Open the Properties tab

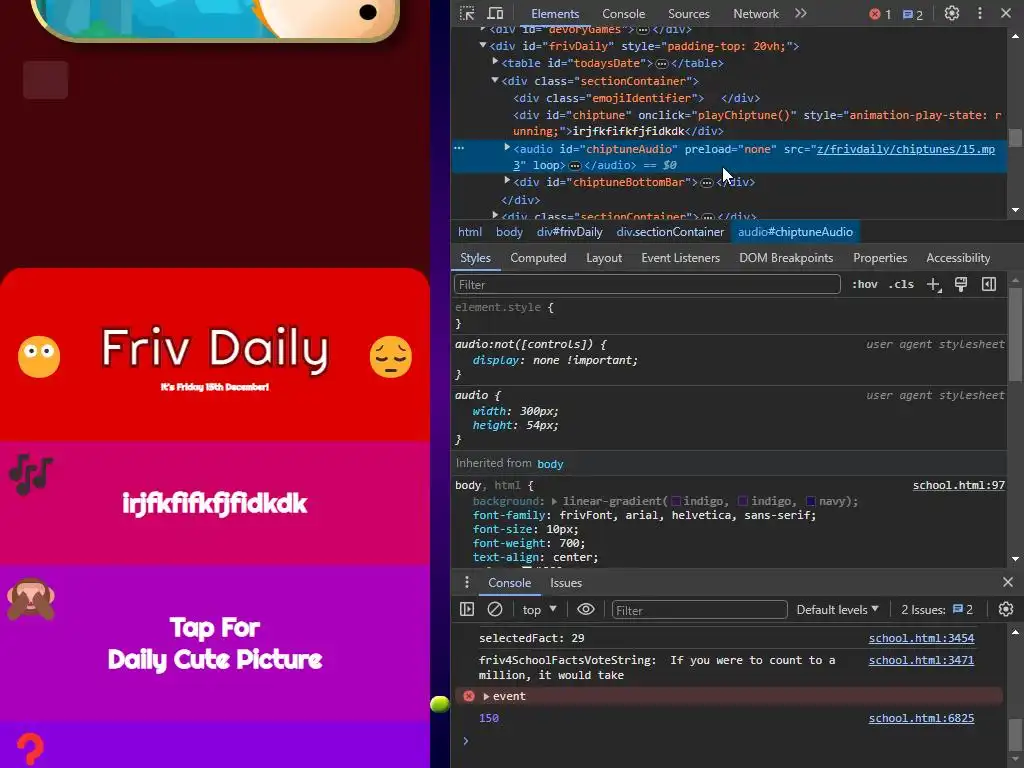coord(880,258)
